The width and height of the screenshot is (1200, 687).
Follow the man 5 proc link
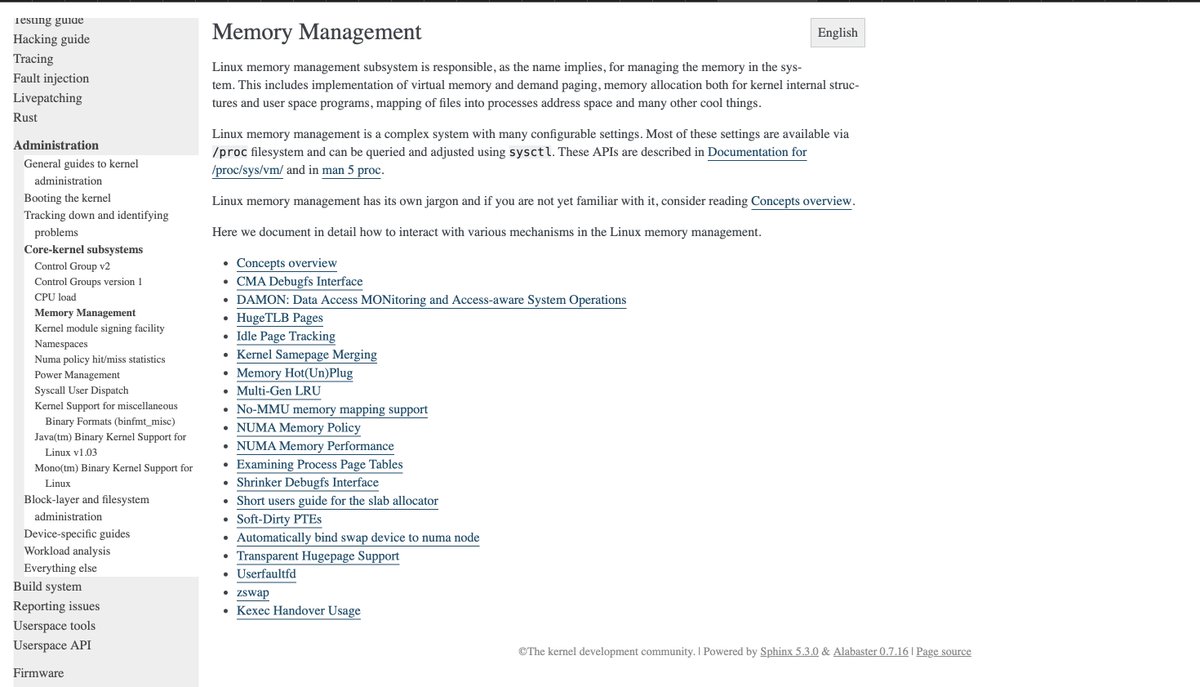(353, 170)
